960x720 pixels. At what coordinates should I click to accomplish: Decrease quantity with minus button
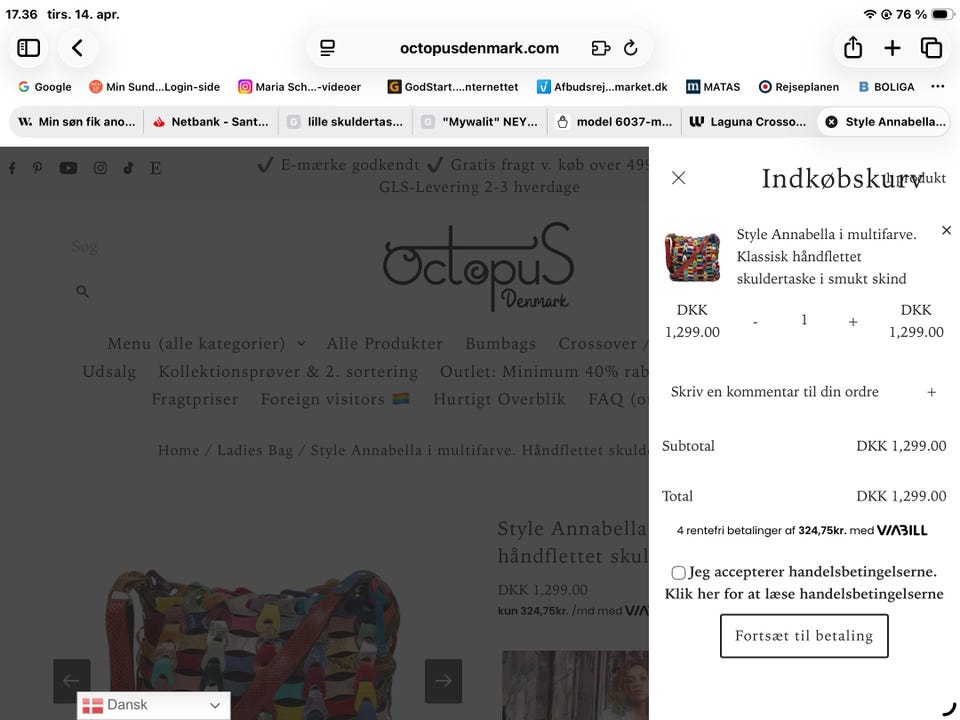point(756,321)
